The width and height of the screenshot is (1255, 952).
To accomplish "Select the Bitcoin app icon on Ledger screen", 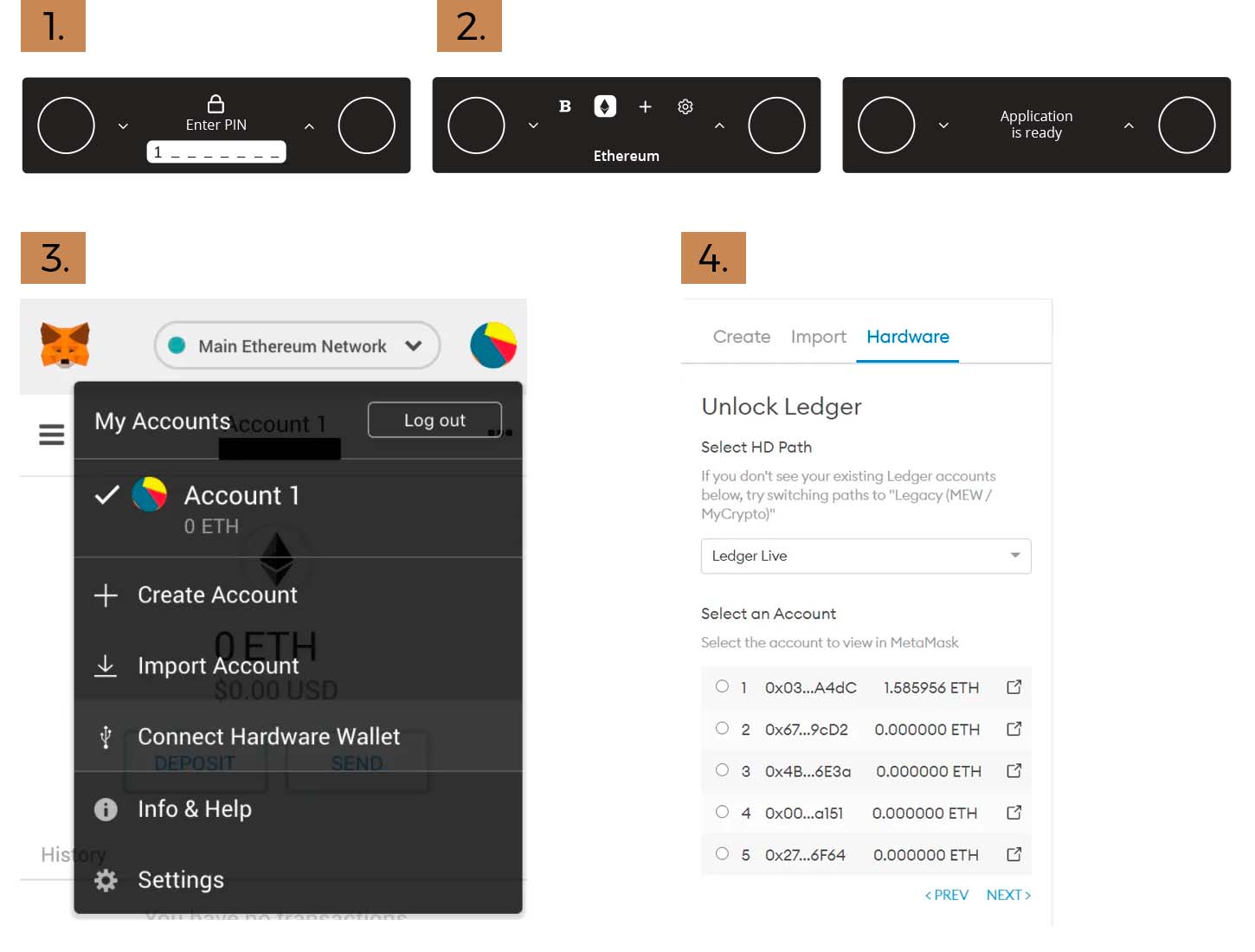I will tap(565, 106).
